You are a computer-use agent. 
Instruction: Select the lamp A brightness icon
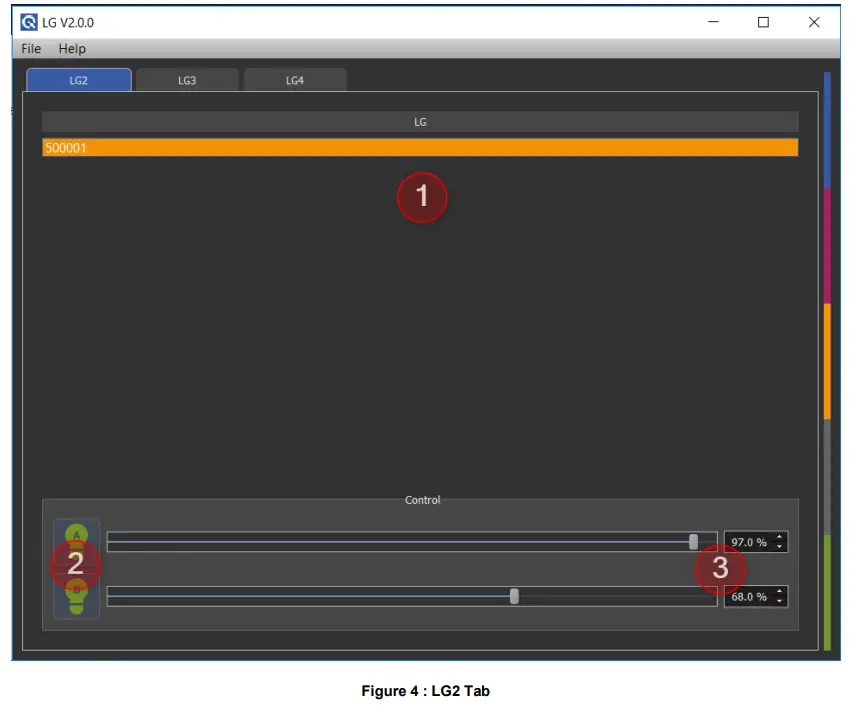click(76, 535)
